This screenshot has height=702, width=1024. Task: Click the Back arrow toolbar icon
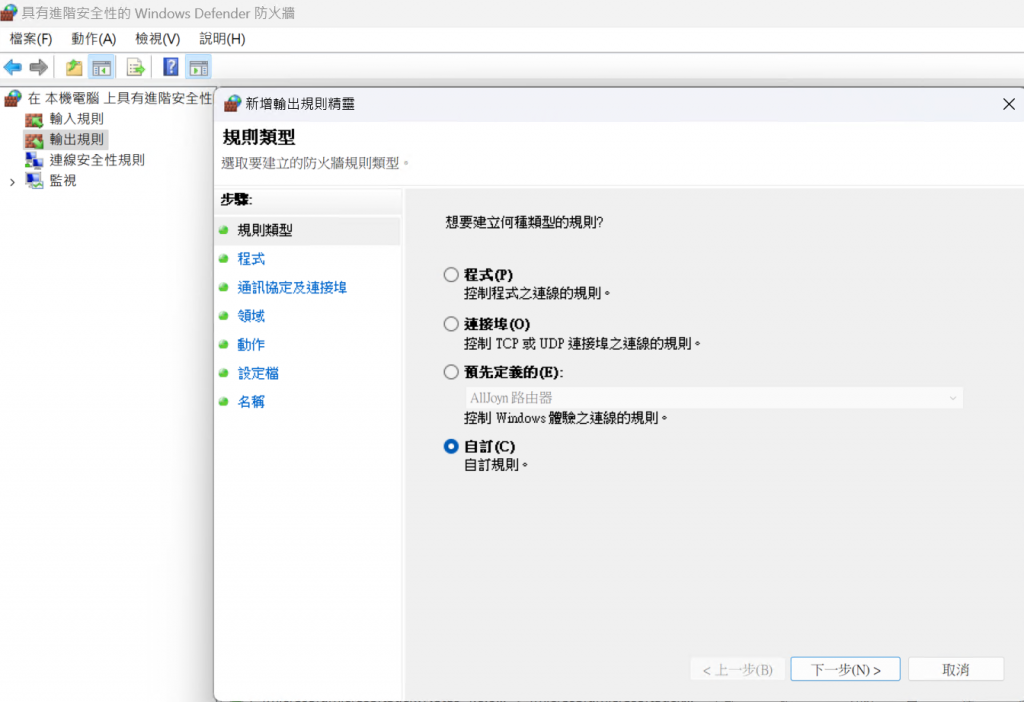coord(12,67)
